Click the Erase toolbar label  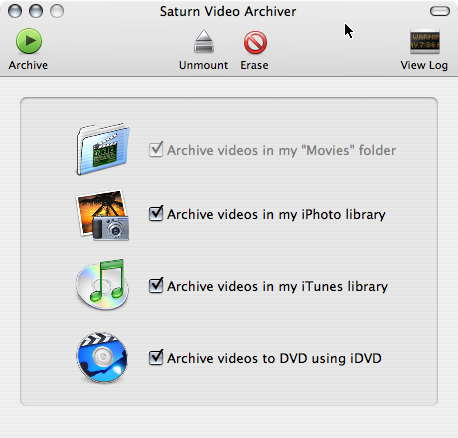254,65
